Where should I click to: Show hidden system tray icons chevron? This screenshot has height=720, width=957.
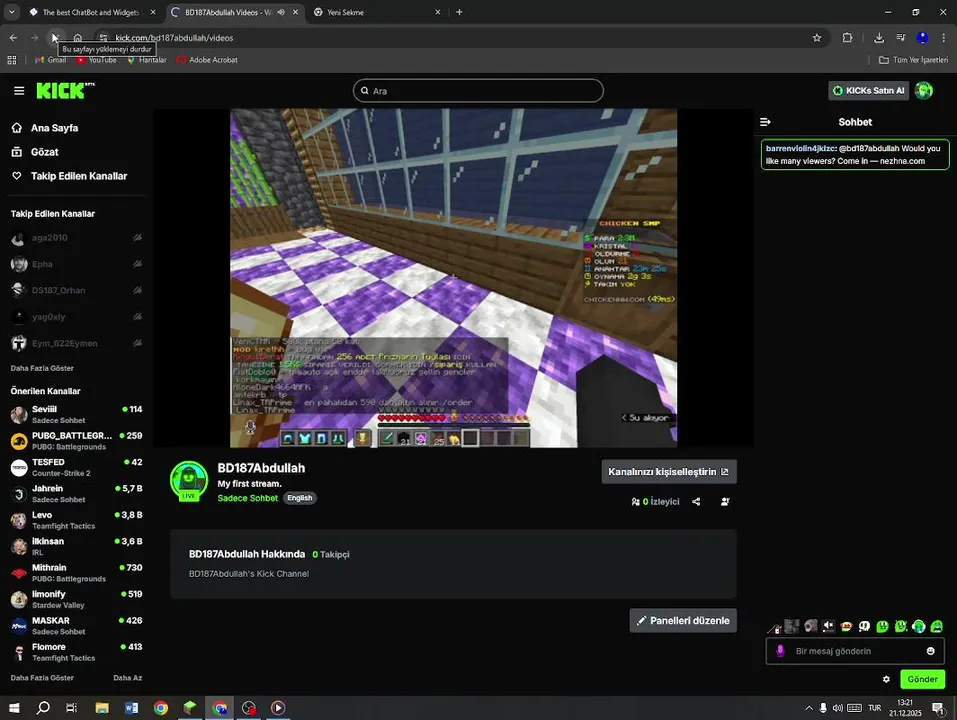(809, 708)
